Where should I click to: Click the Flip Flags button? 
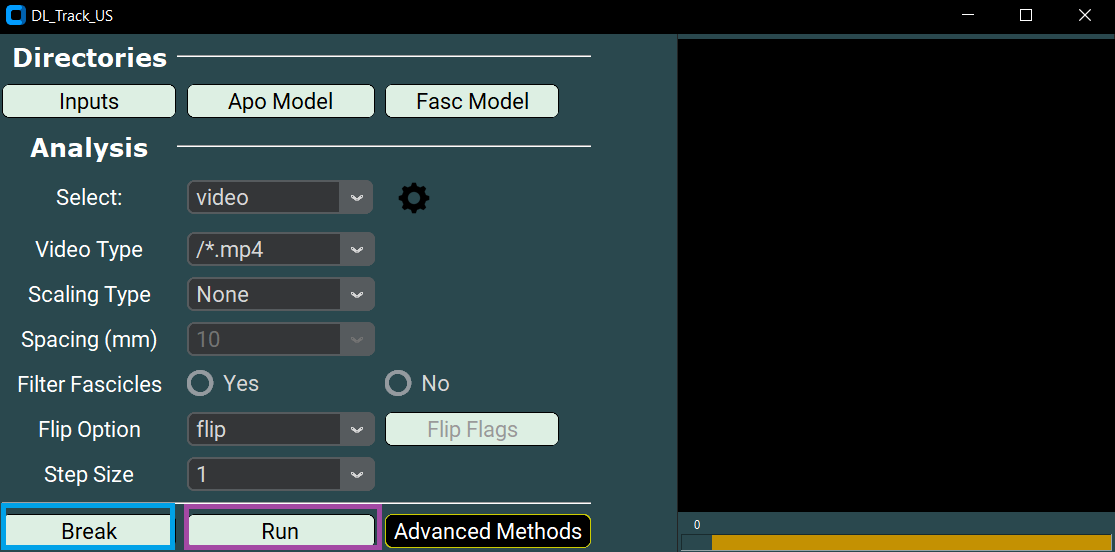[x=472, y=429]
